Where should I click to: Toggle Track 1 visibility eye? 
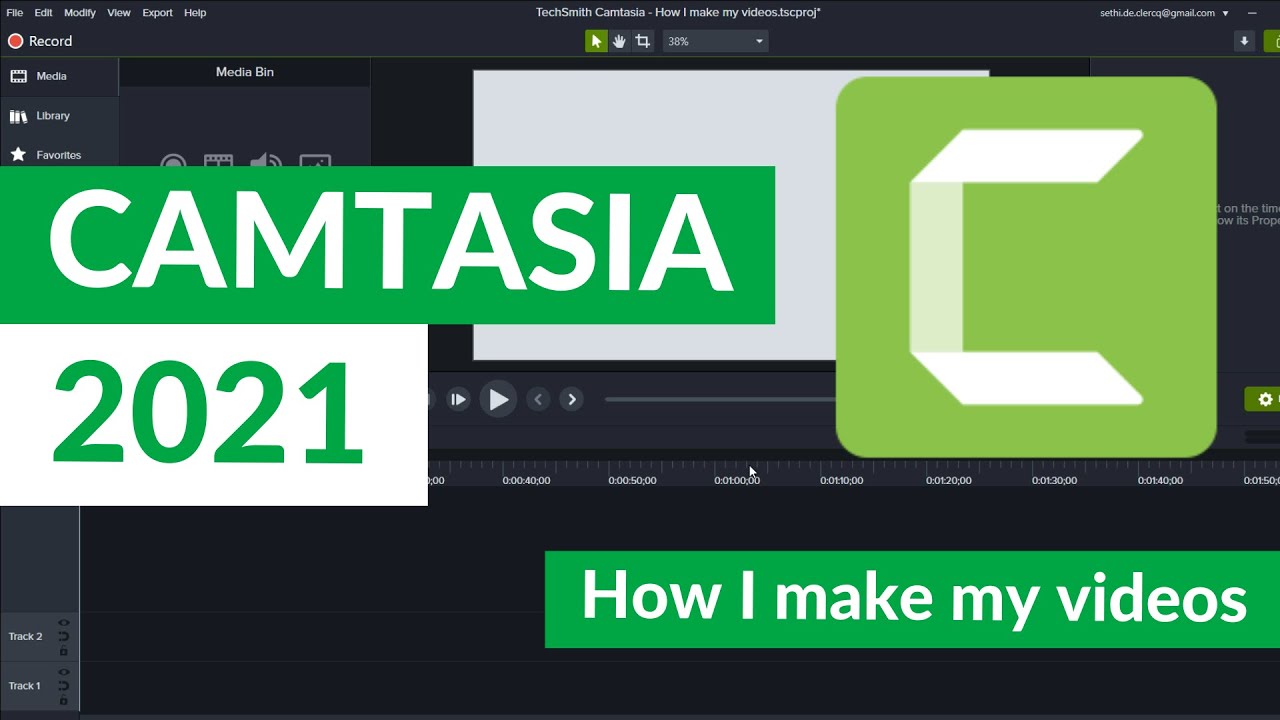[64, 672]
